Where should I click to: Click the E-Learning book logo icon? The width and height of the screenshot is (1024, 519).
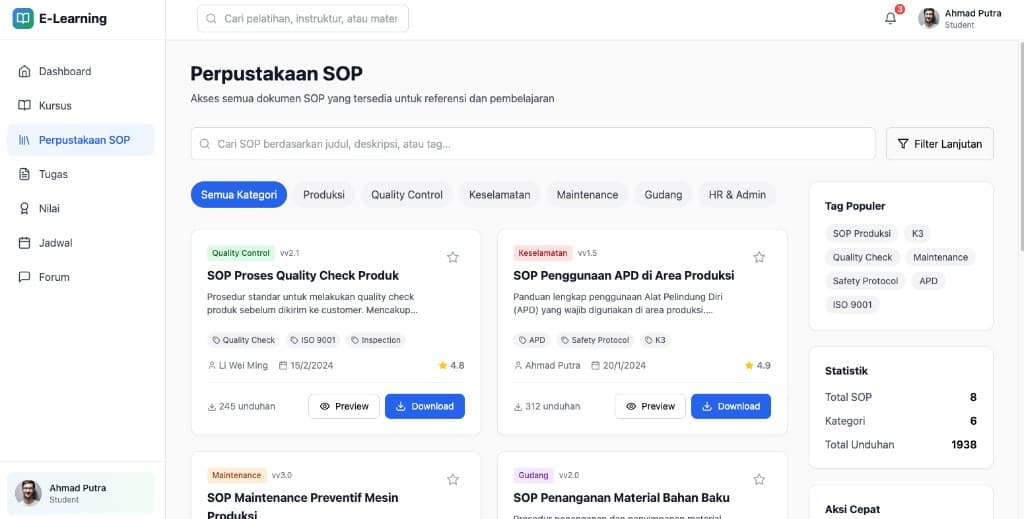click(23, 18)
